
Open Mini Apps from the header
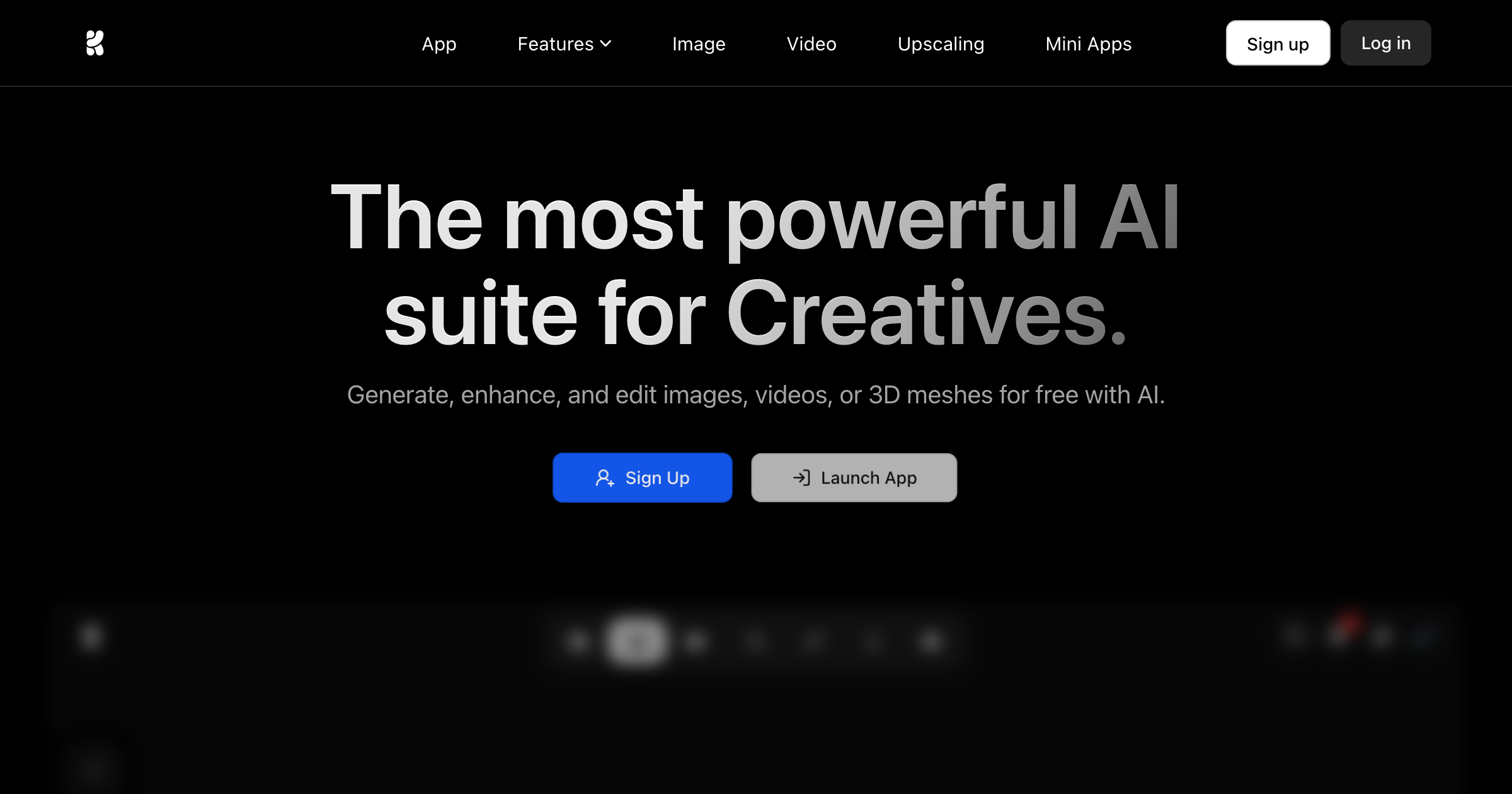click(1089, 43)
